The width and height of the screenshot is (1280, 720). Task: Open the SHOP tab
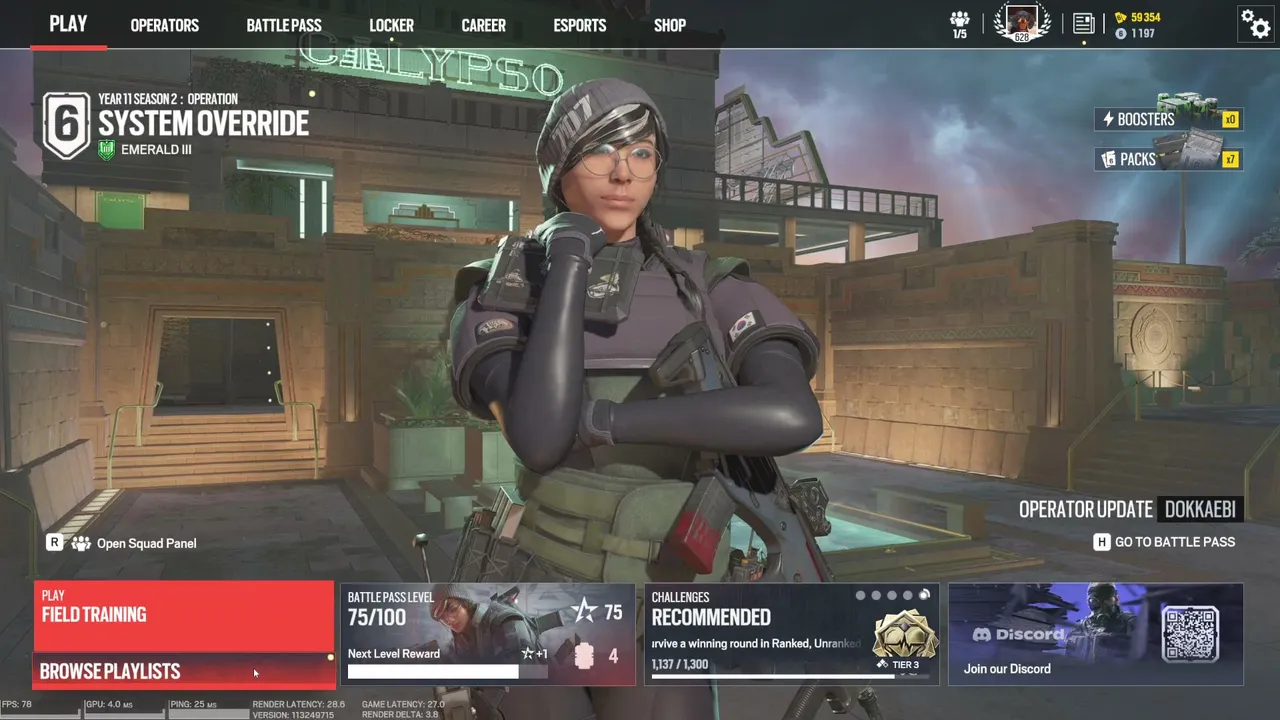click(x=670, y=25)
